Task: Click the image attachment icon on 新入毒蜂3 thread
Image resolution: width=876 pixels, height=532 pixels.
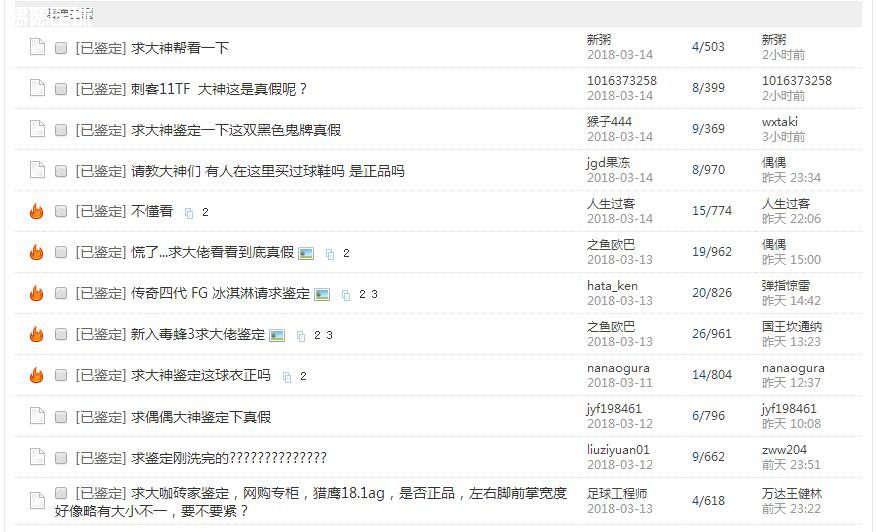Action: tap(277, 335)
